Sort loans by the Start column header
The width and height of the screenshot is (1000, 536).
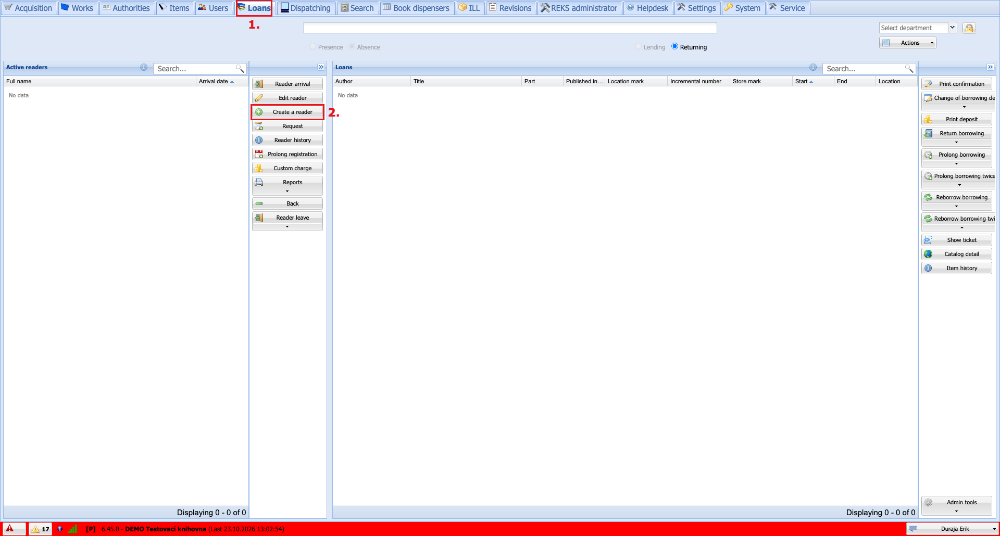click(813, 82)
